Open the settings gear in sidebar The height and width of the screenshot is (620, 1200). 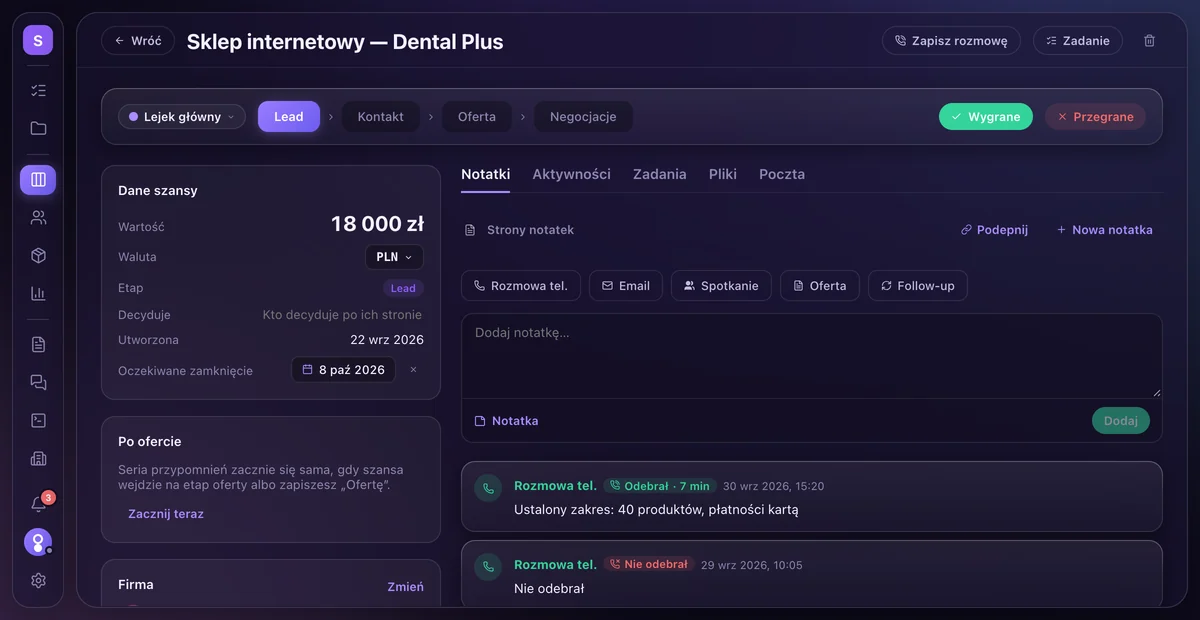(38, 580)
